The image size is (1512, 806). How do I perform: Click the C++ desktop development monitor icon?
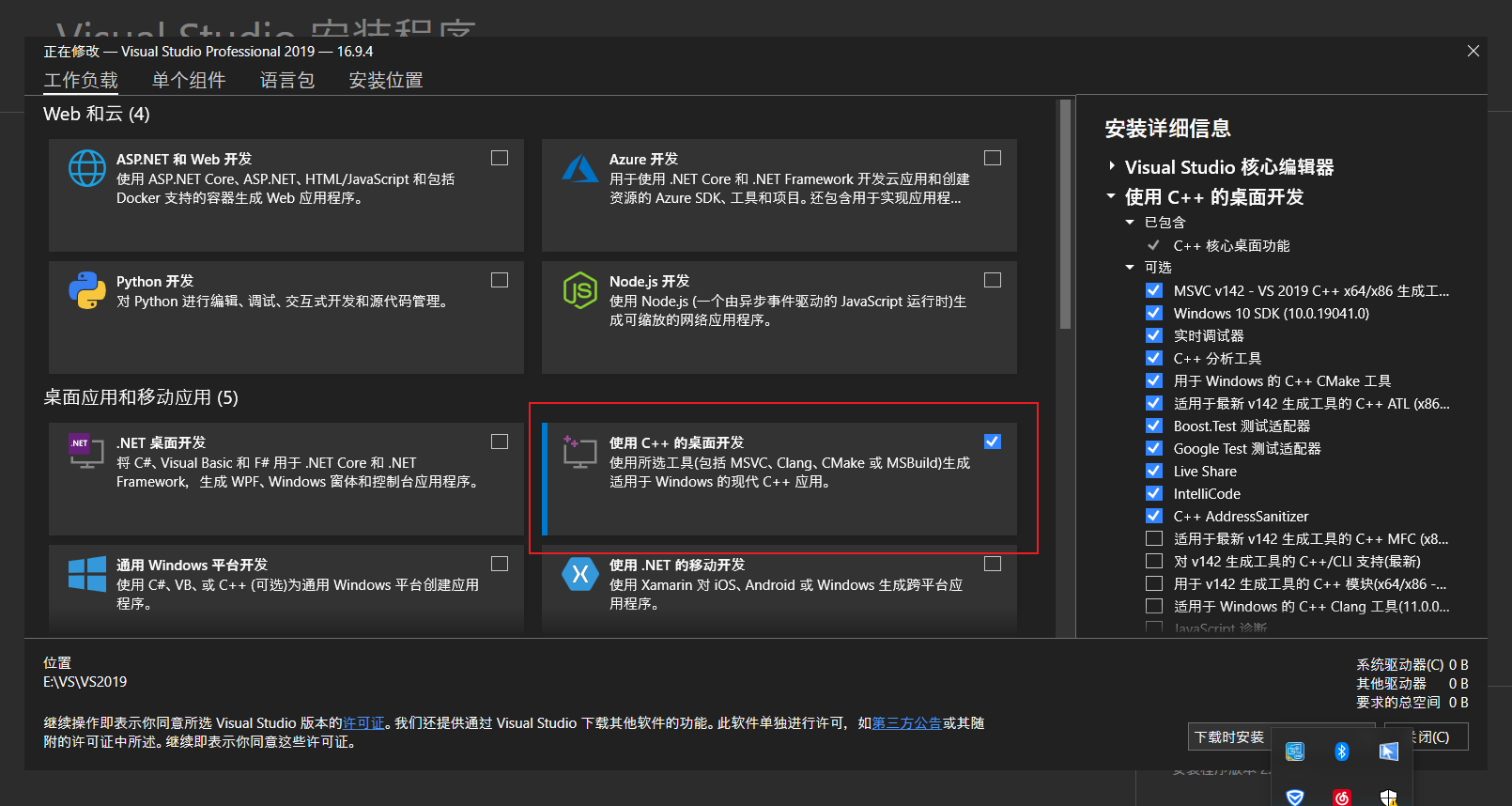pyautogui.click(x=579, y=451)
